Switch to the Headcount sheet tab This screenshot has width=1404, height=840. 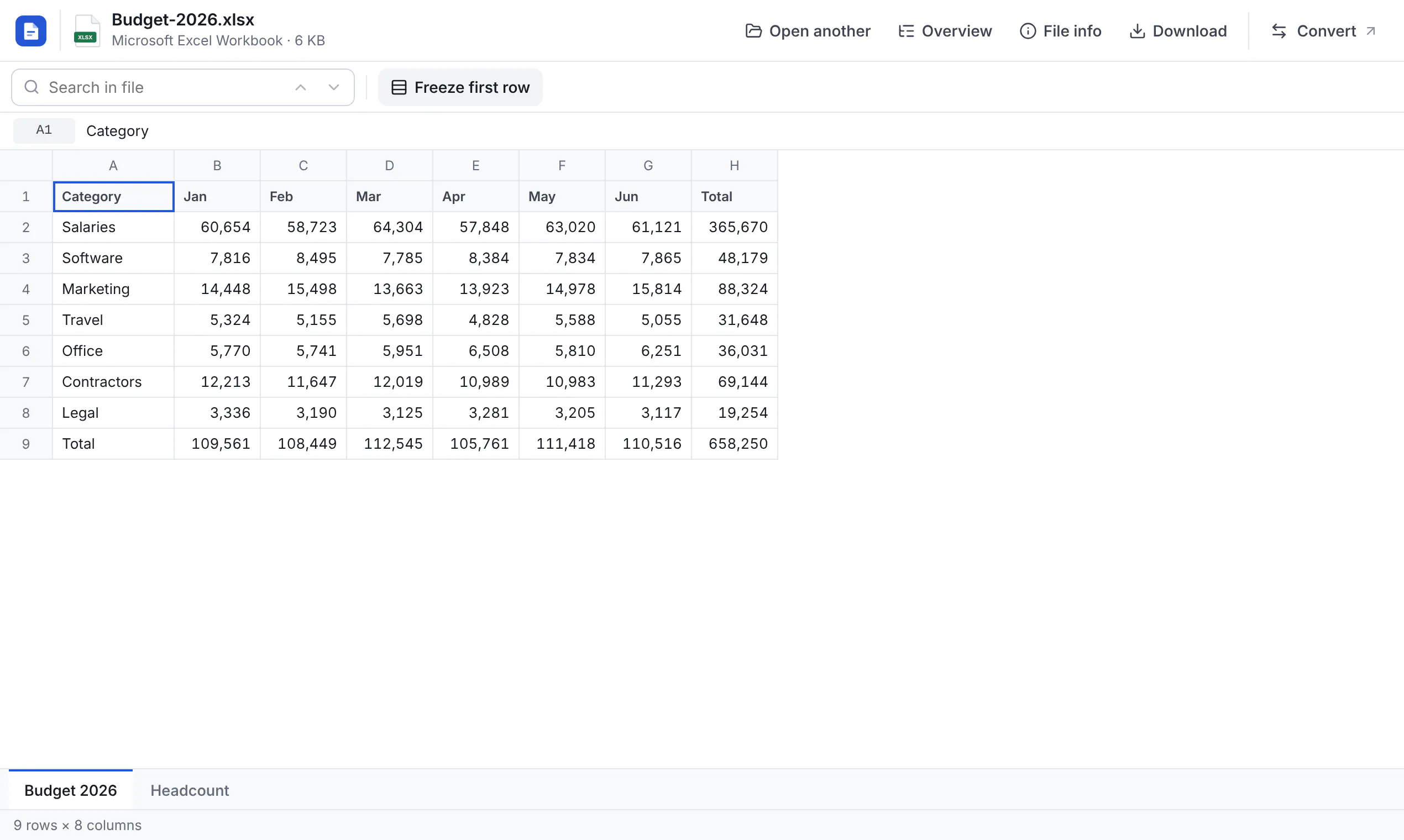click(x=190, y=790)
